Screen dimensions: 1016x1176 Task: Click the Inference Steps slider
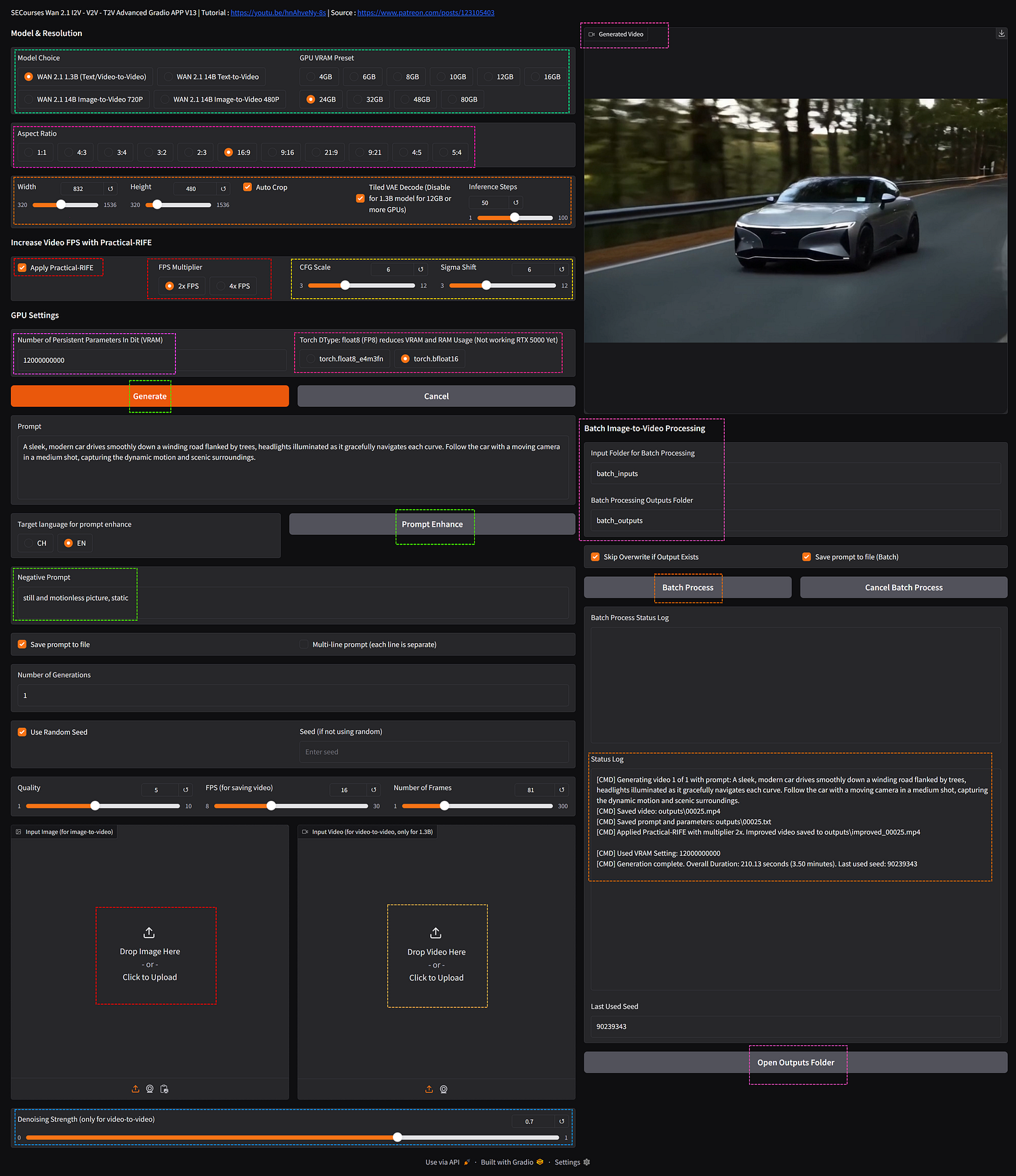pyautogui.click(x=515, y=217)
